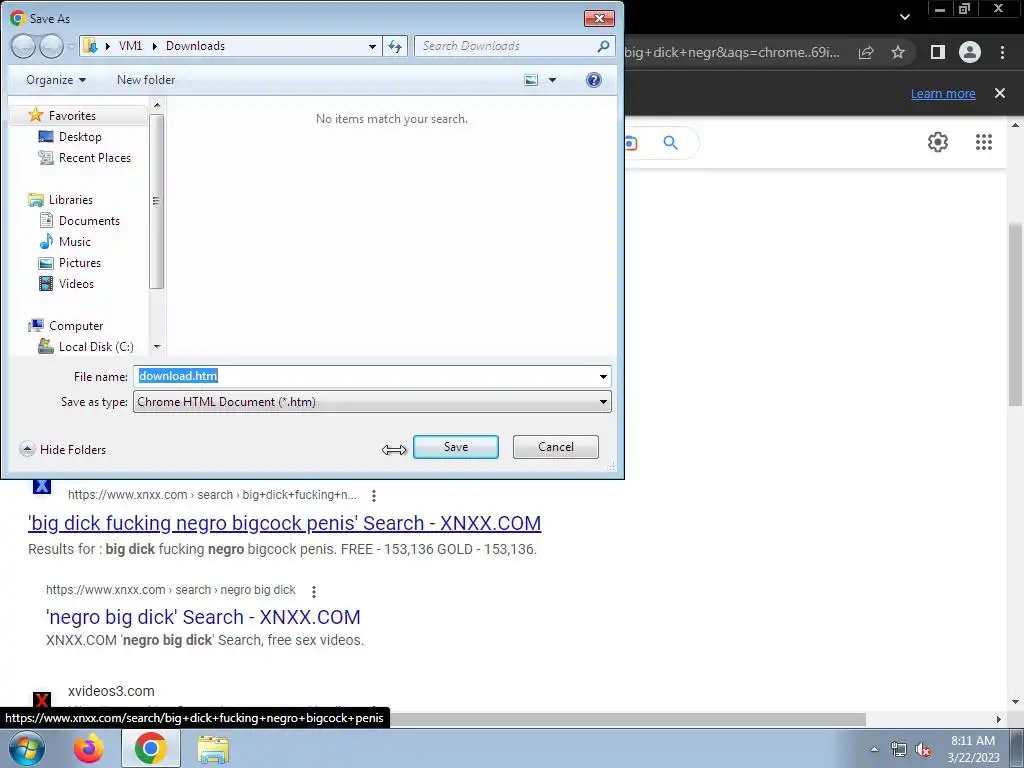Screen dimensions: 1024x768
Task: Show hidden system tray icons
Action: coord(874,749)
